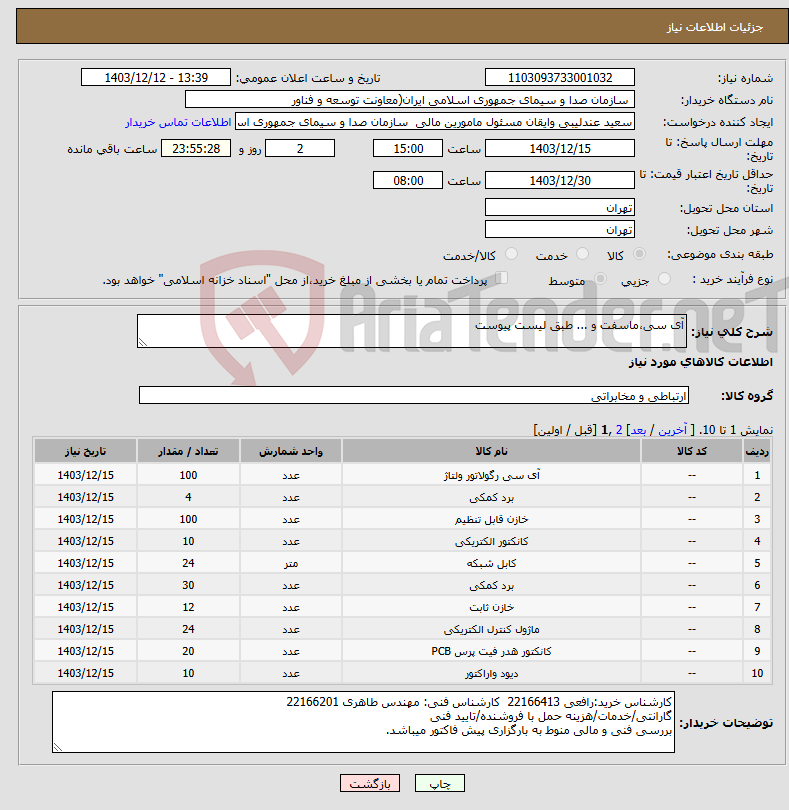Click the چاپ print button

click(x=440, y=783)
